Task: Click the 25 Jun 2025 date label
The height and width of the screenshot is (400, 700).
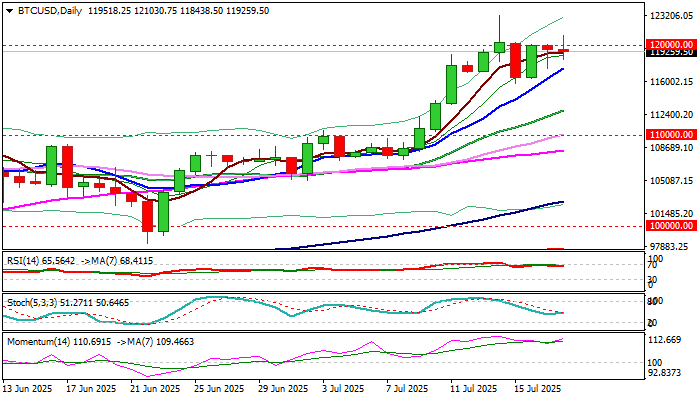Action: coord(220,389)
